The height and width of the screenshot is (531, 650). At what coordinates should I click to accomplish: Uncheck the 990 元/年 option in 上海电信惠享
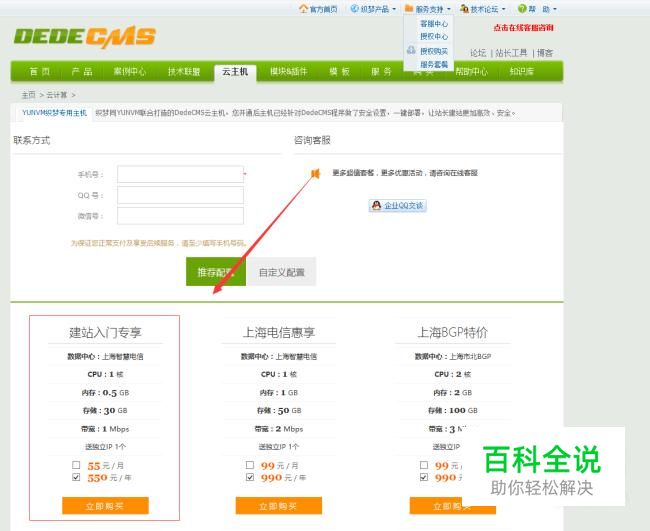pos(250,477)
